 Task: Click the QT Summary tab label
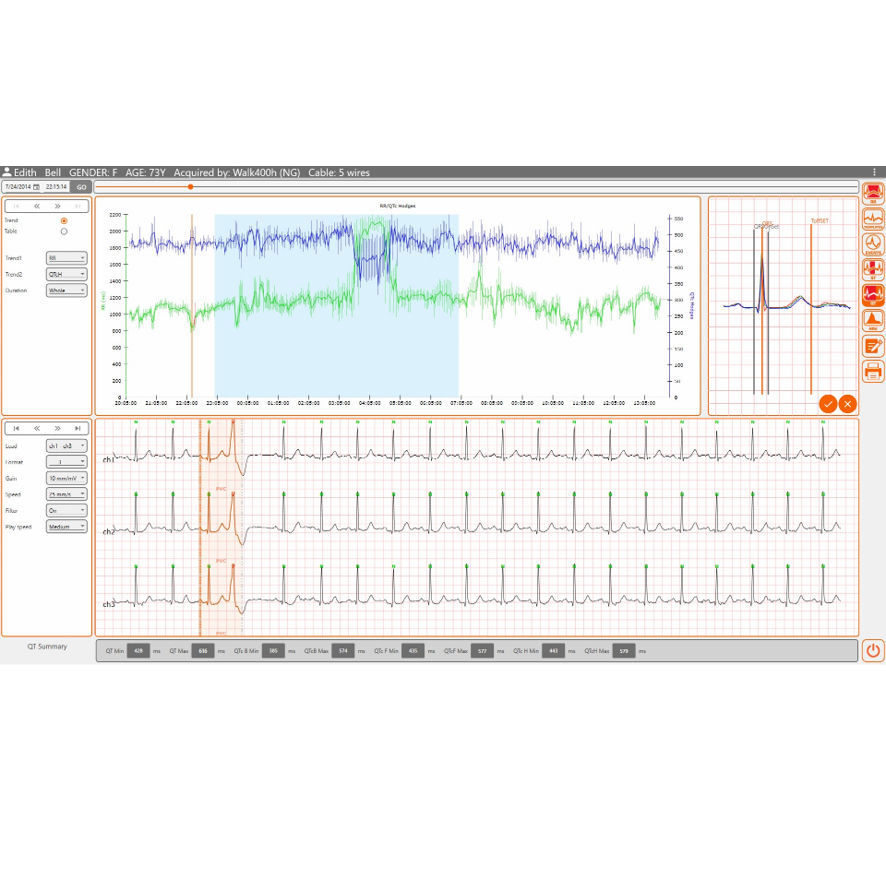click(x=48, y=647)
